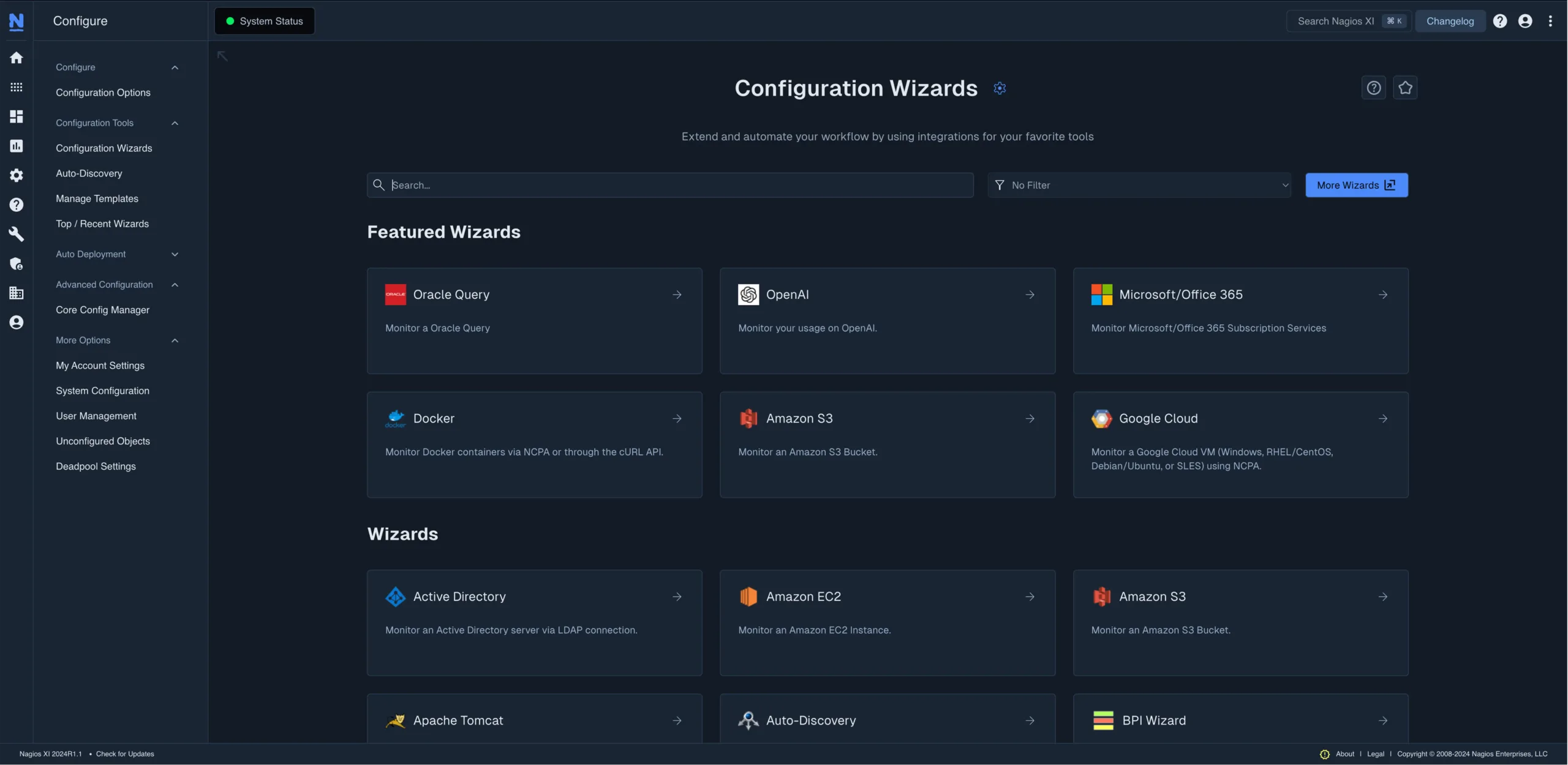
Task: Toggle the System Status indicator
Action: click(264, 20)
